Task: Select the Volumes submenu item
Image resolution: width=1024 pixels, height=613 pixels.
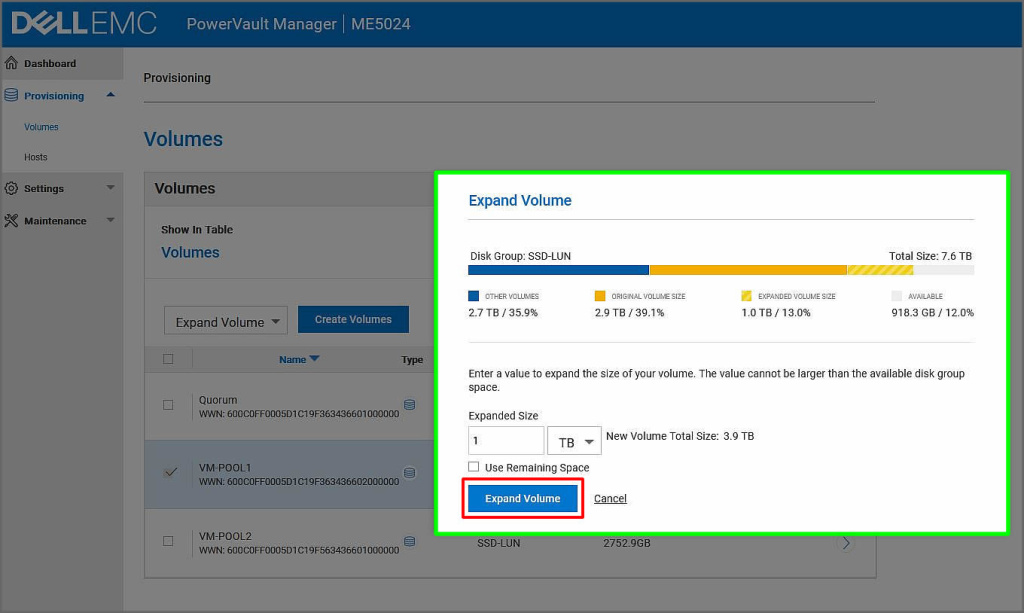Action: [x=41, y=127]
